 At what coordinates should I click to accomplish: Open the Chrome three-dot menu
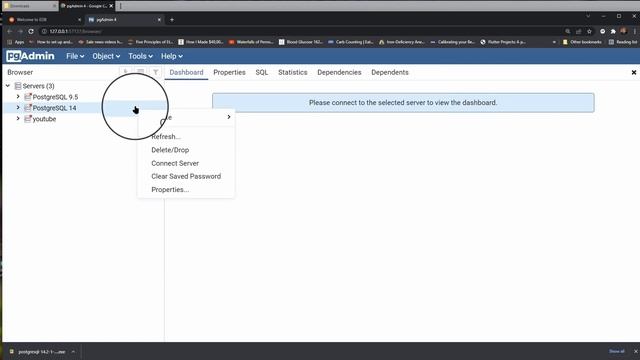point(634,31)
